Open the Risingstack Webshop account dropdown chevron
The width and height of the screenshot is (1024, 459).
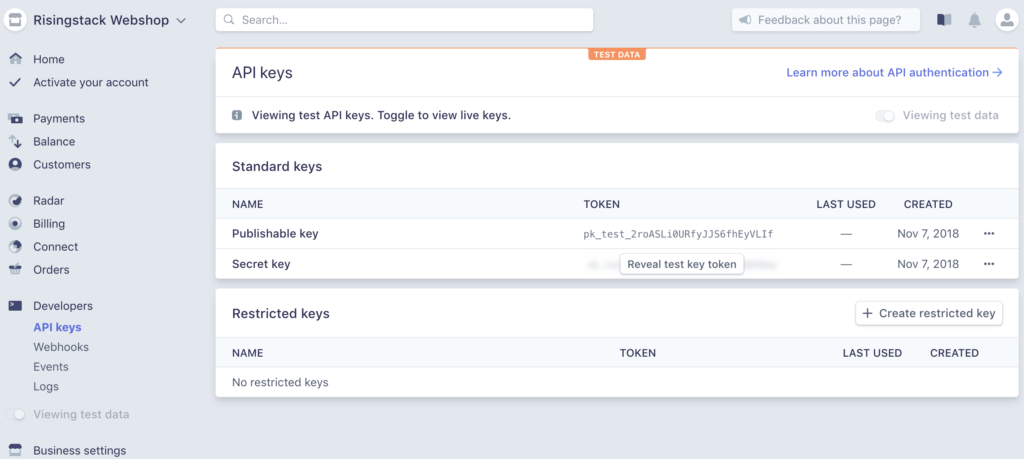click(181, 21)
